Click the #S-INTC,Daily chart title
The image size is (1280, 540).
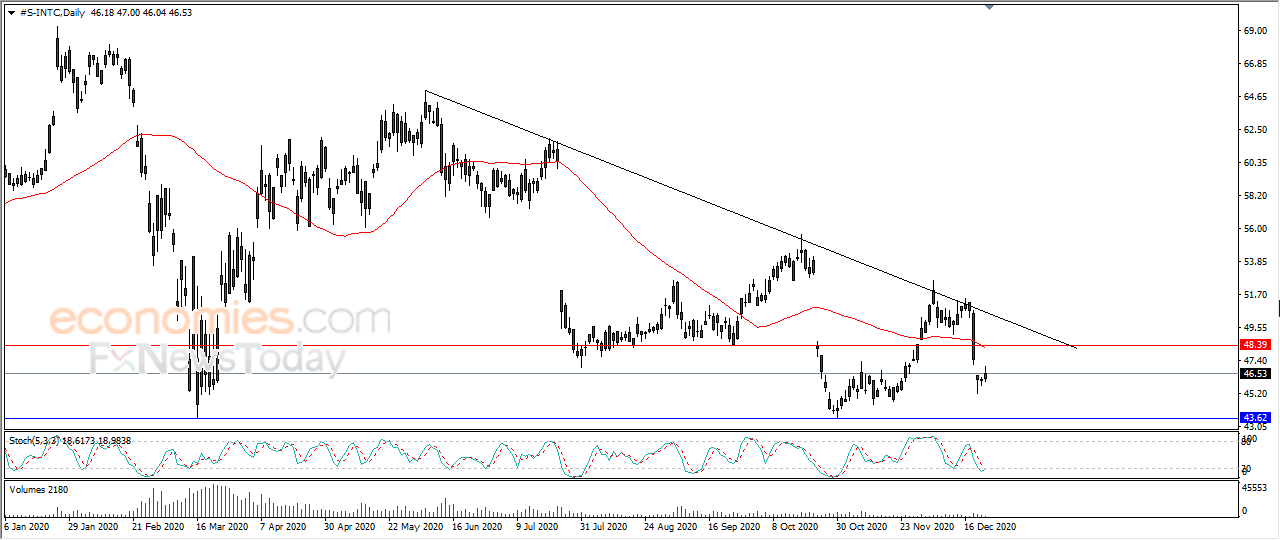[x=52, y=12]
